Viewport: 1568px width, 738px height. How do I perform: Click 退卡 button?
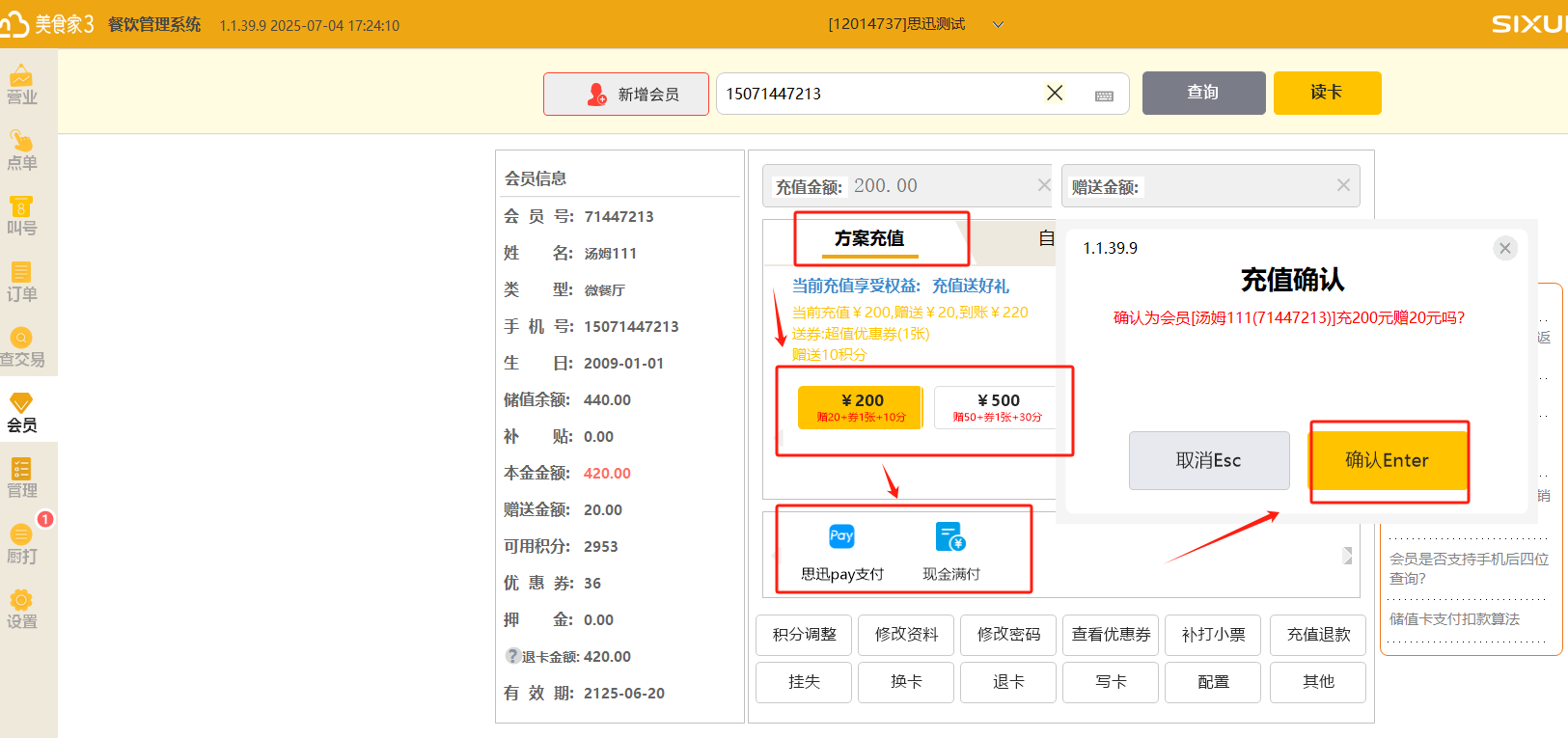click(x=1008, y=682)
